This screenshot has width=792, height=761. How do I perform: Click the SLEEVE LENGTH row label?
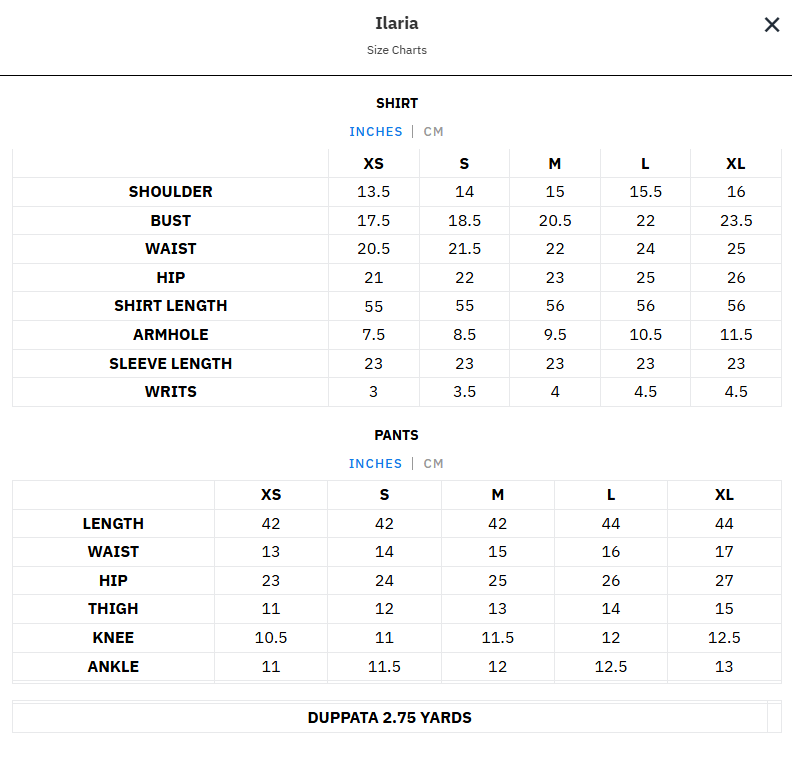point(170,364)
